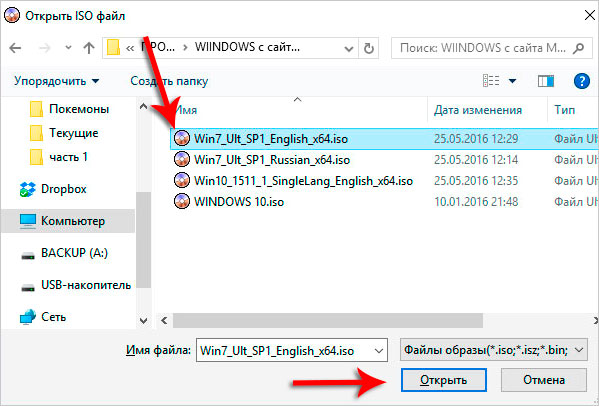Image resolution: width=599 pixels, height=406 pixels.
Task: Open Dropbox in the navigation pane
Action: click(x=53, y=189)
